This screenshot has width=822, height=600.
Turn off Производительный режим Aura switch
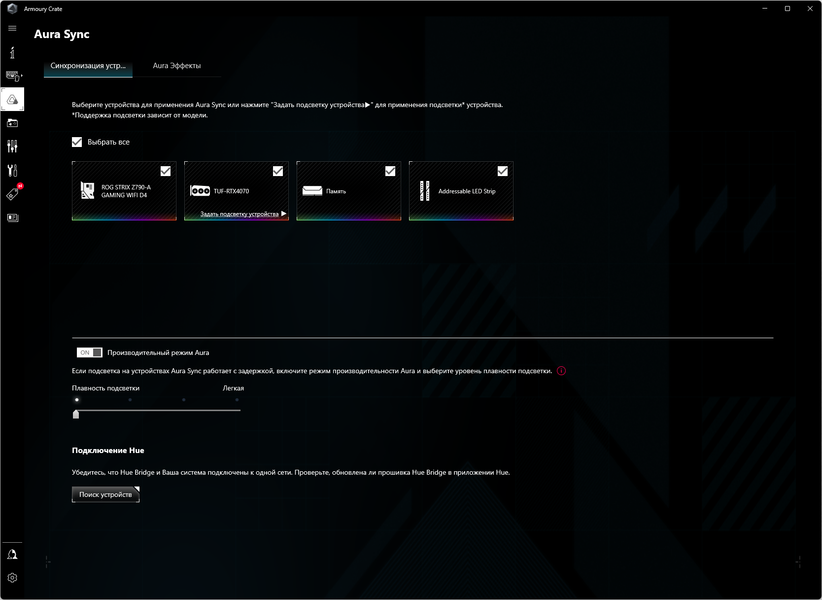[89, 353]
